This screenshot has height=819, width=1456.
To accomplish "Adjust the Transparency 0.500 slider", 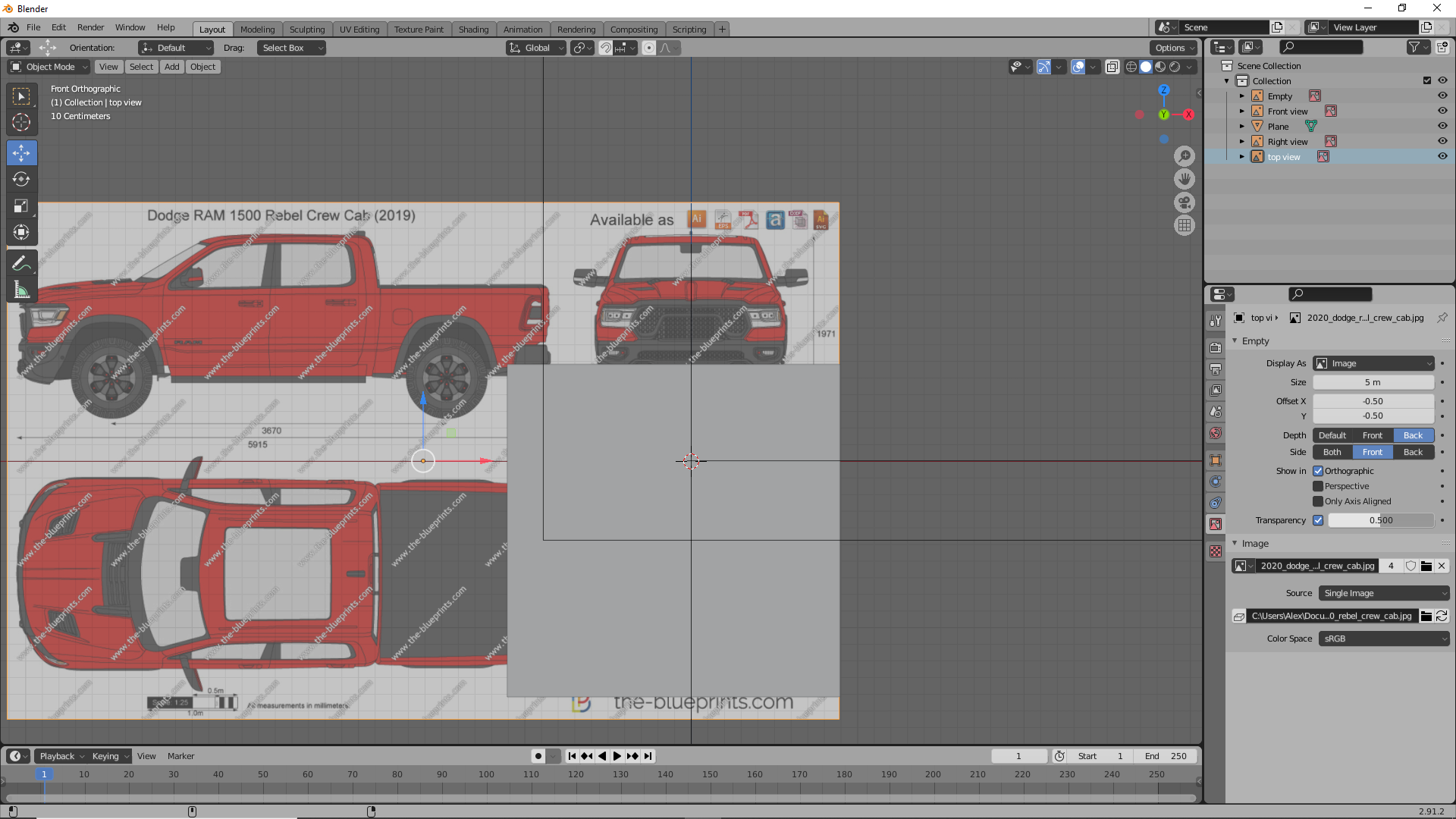I will 1380,520.
